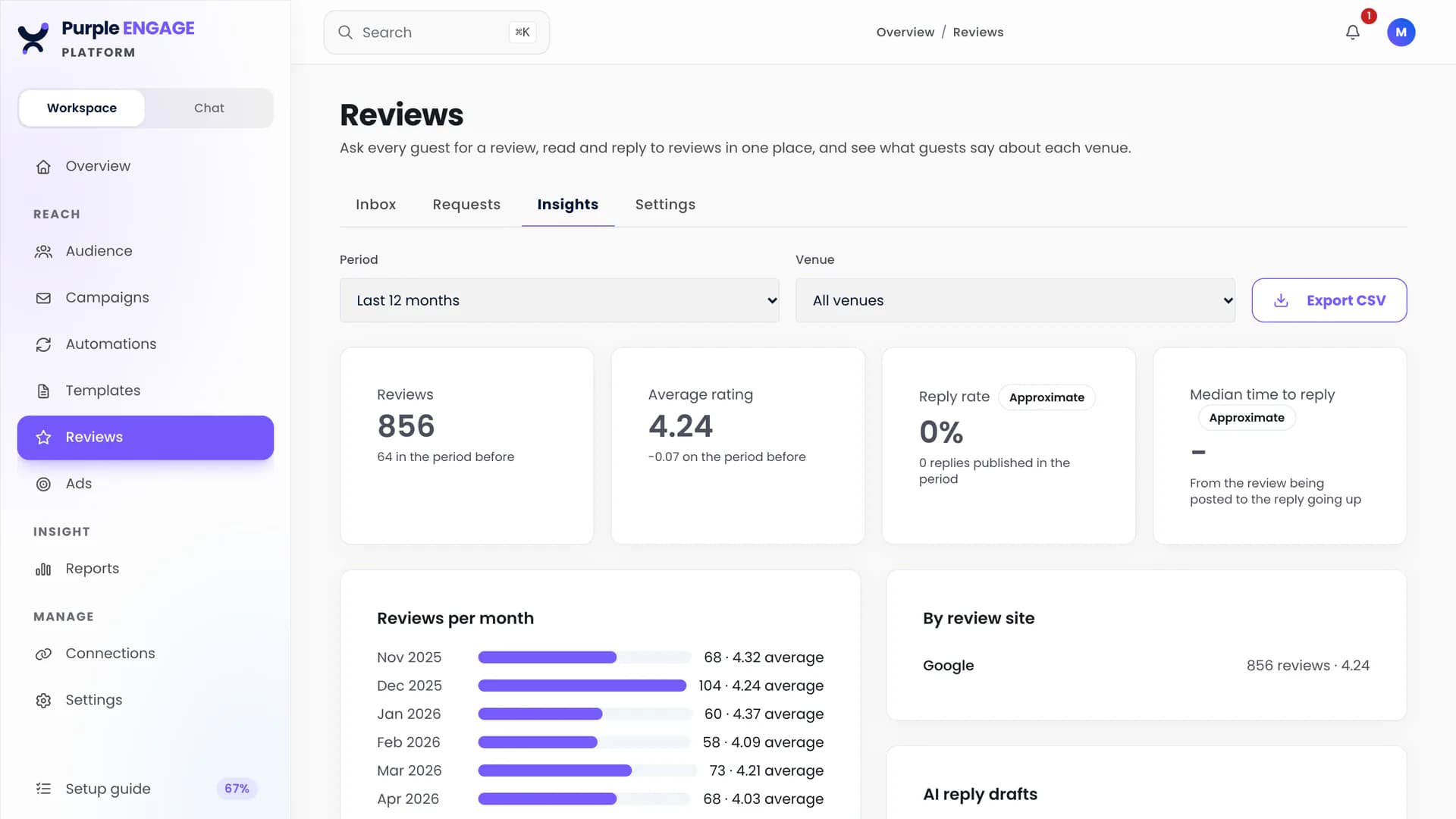Image resolution: width=1456 pixels, height=819 pixels.
Task: Click the Reports bar chart icon
Action: coord(43,569)
